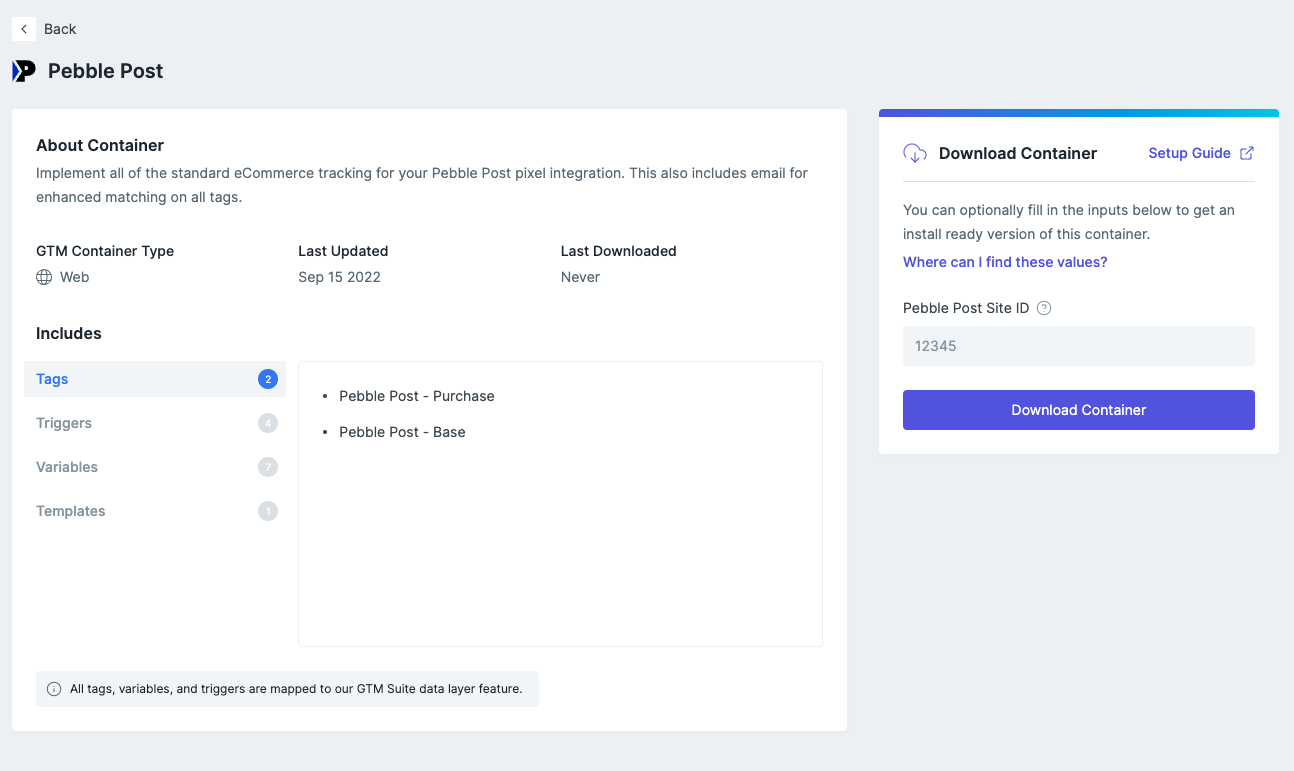
Task: Click the download cloud icon
Action: tap(915, 153)
